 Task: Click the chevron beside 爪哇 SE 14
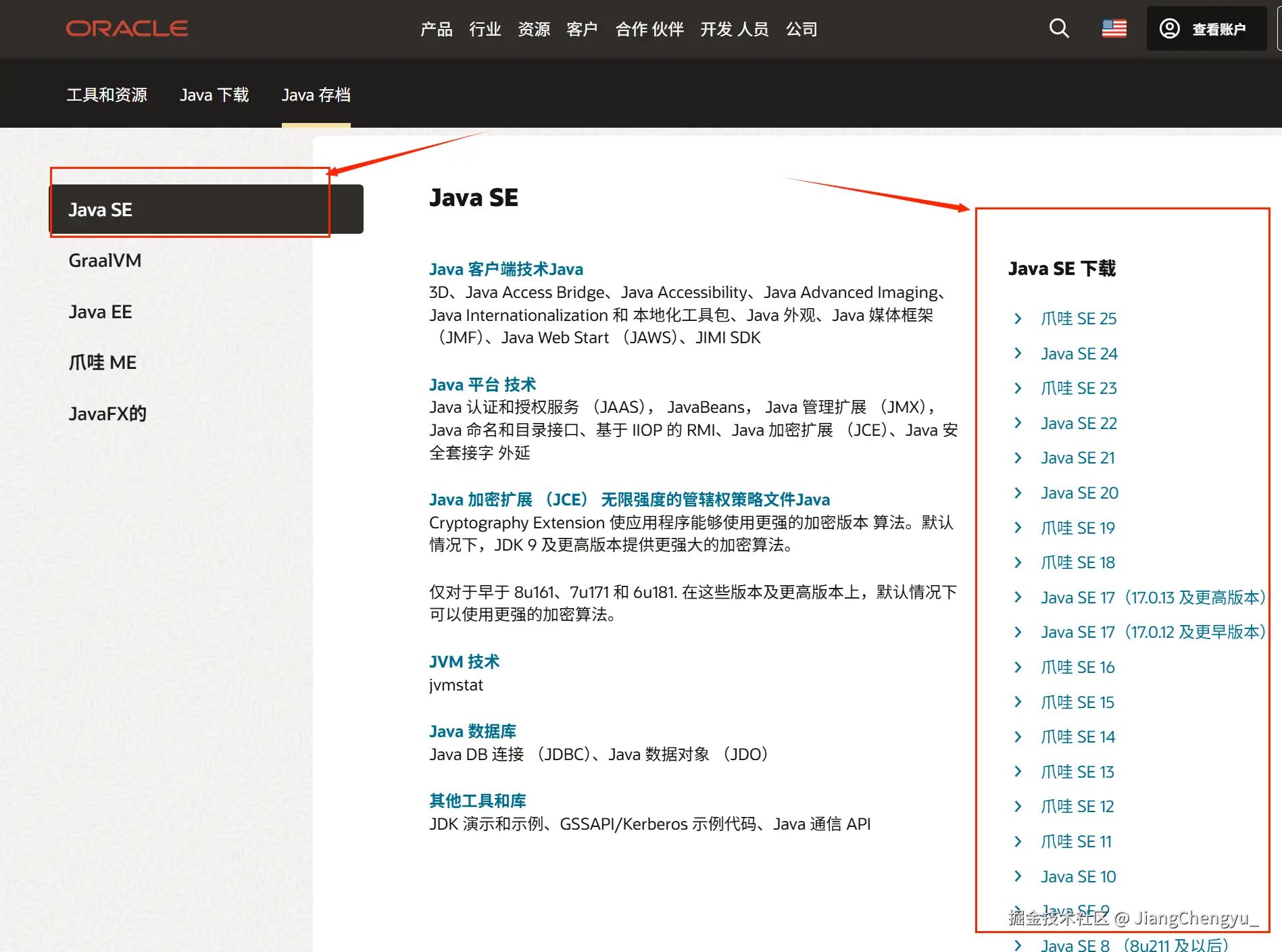1018,736
